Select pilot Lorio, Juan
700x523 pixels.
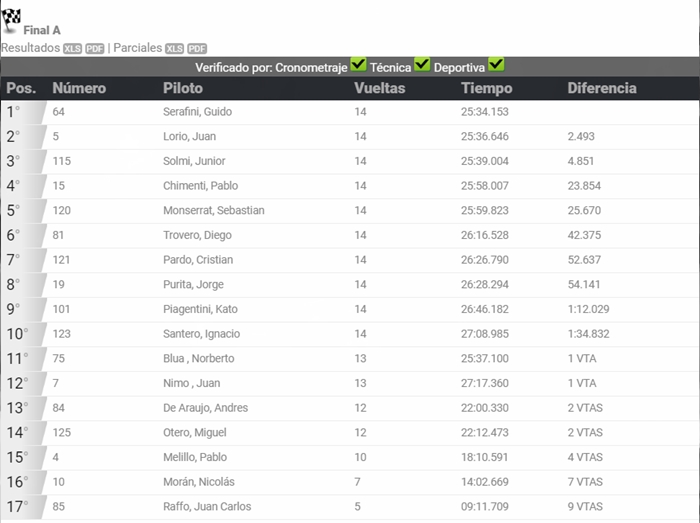point(189,136)
